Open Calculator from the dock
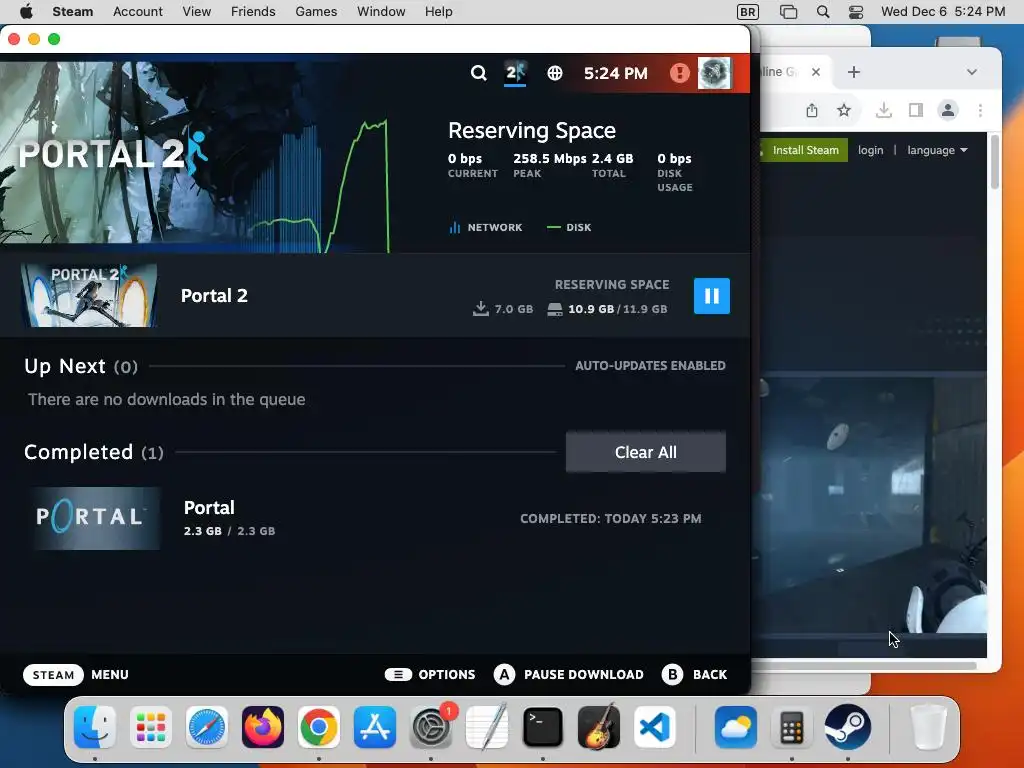The width and height of the screenshot is (1024, 768). (792, 727)
